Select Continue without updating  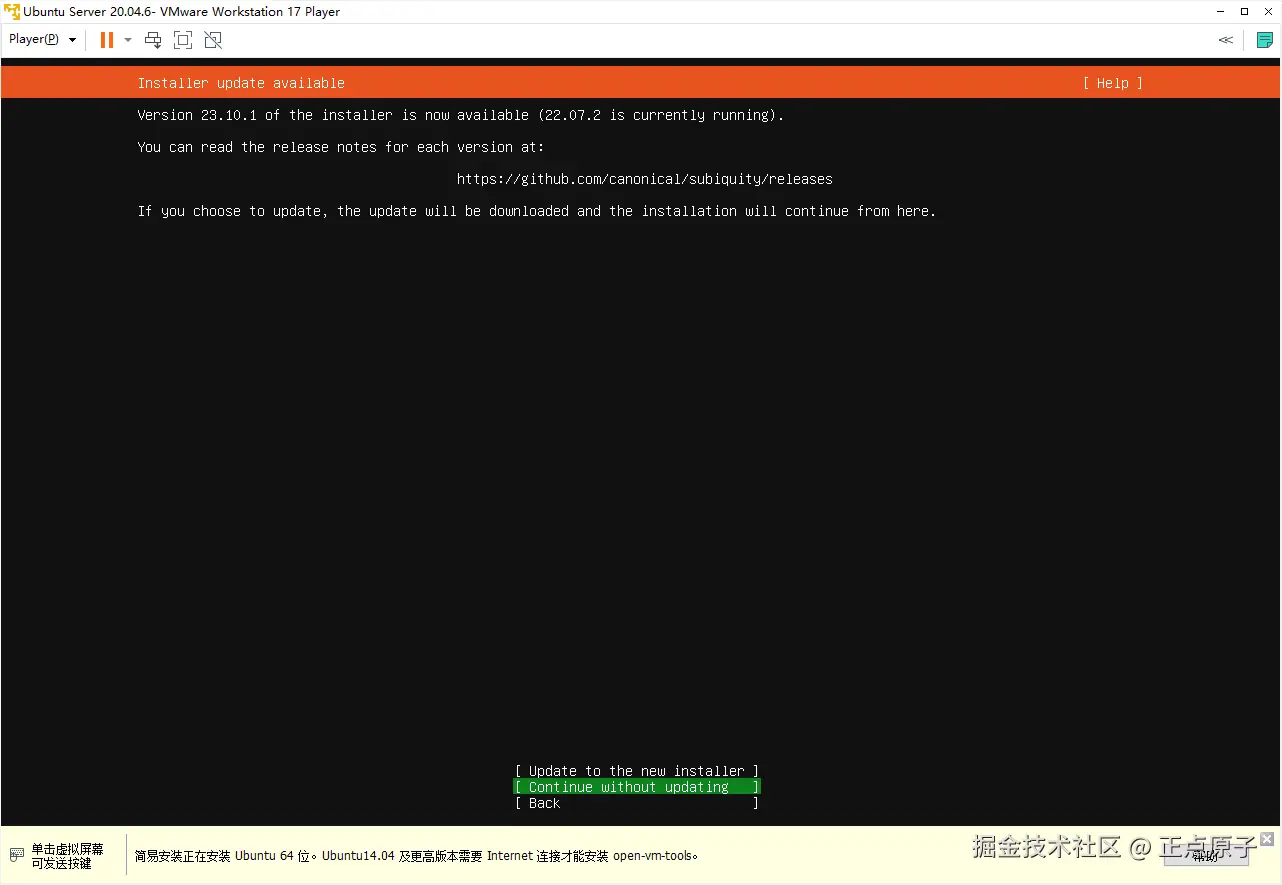pyautogui.click(x=637, y=787)
